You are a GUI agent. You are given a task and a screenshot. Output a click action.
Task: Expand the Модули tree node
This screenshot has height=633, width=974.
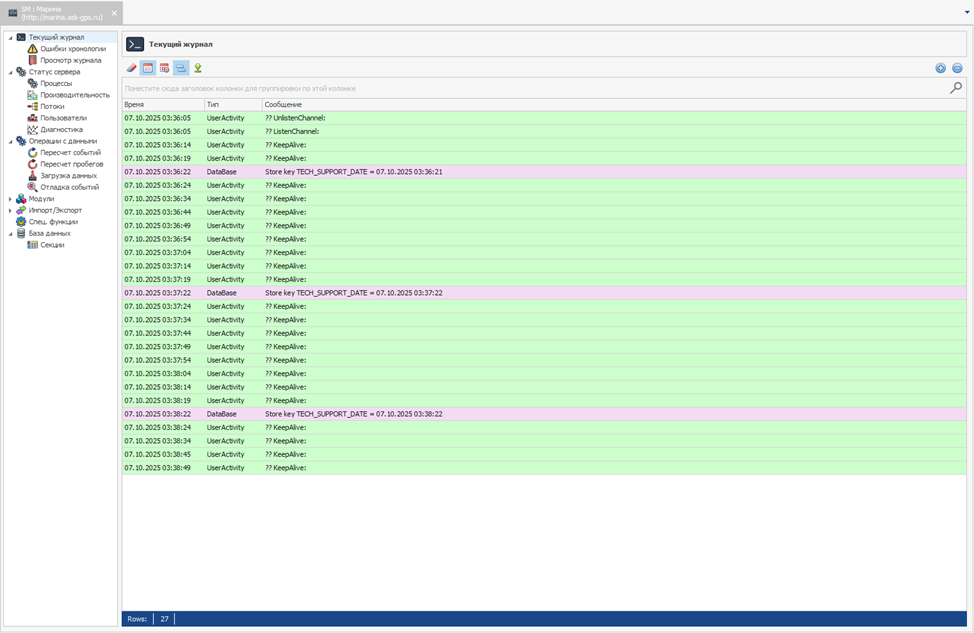[10, 199]
